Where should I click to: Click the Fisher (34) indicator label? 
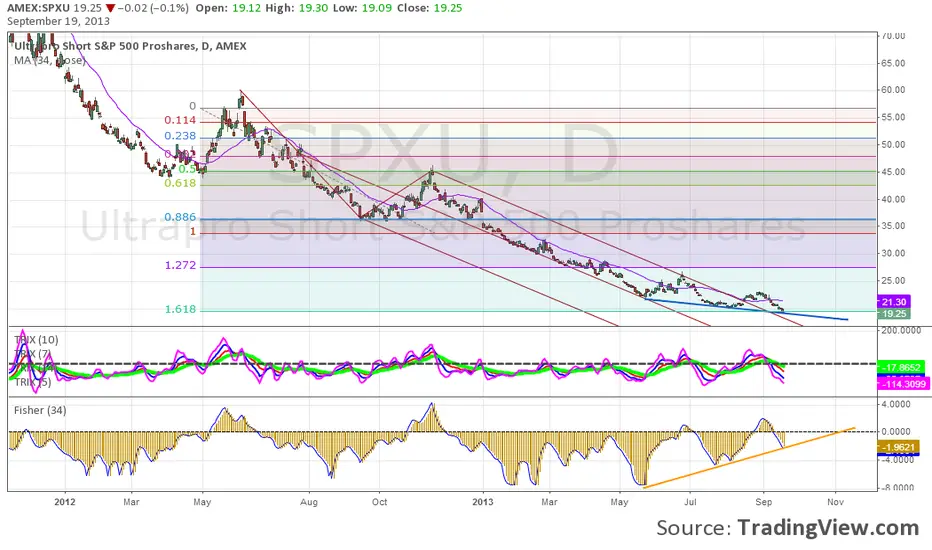(40, 411)
